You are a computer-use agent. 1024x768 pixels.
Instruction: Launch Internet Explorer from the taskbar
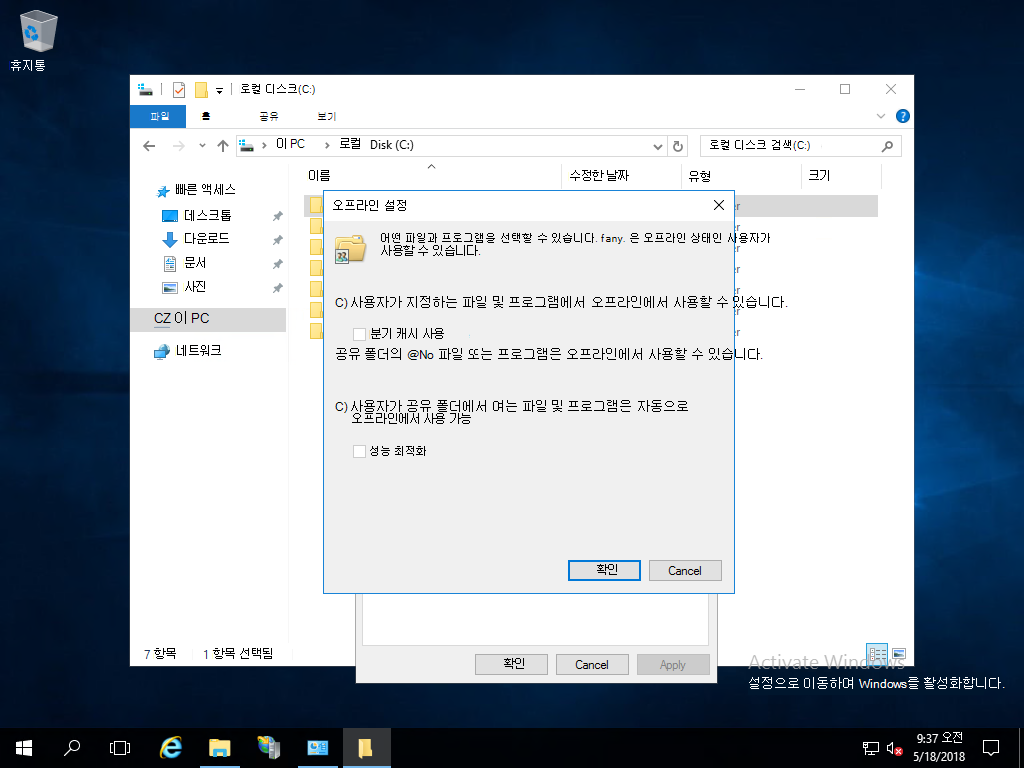click(x=170, y=747)
